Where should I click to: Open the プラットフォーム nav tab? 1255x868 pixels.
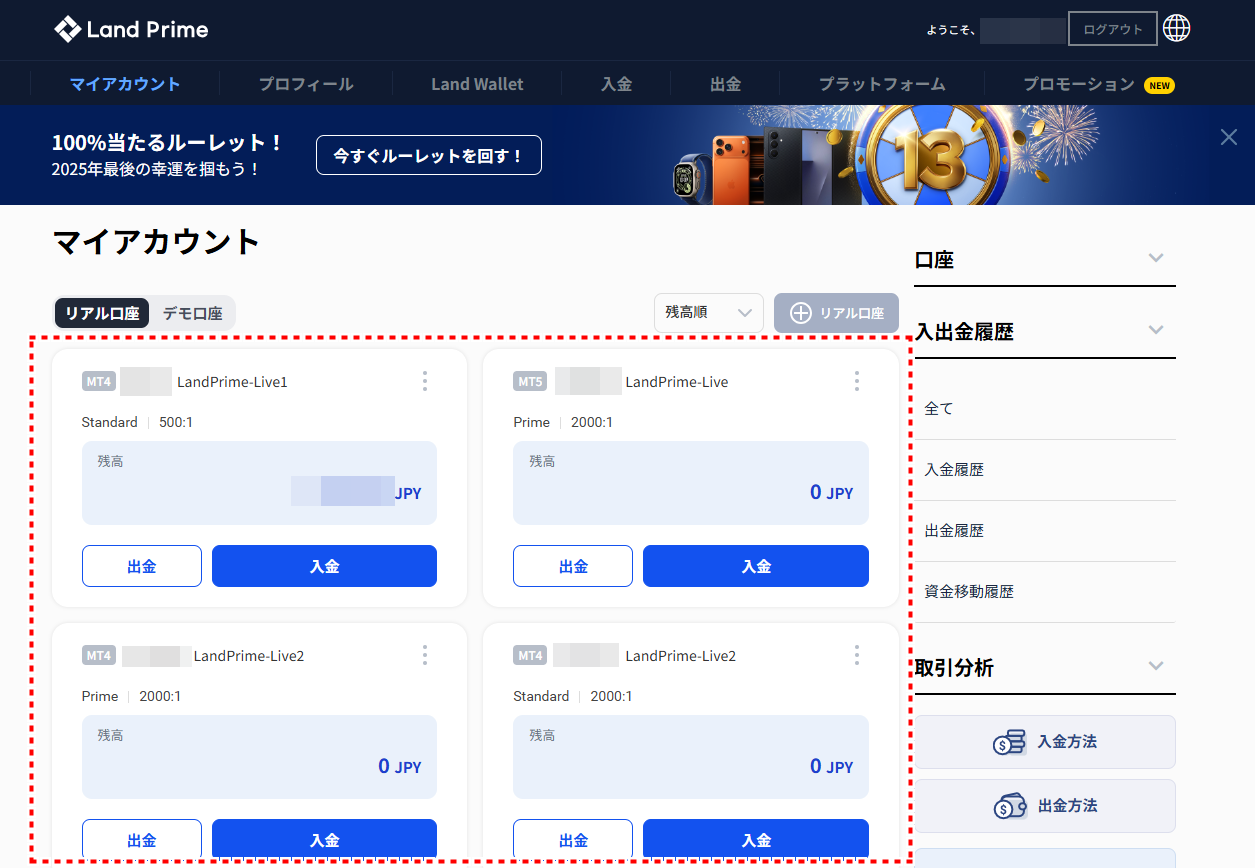[882, 84]
